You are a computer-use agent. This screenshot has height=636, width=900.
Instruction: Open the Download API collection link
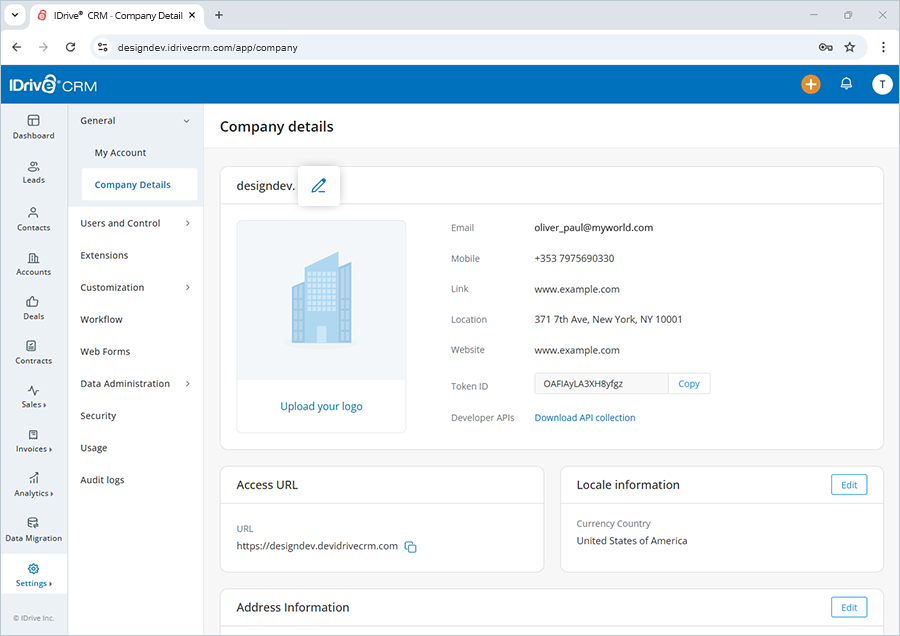[585, 417]
